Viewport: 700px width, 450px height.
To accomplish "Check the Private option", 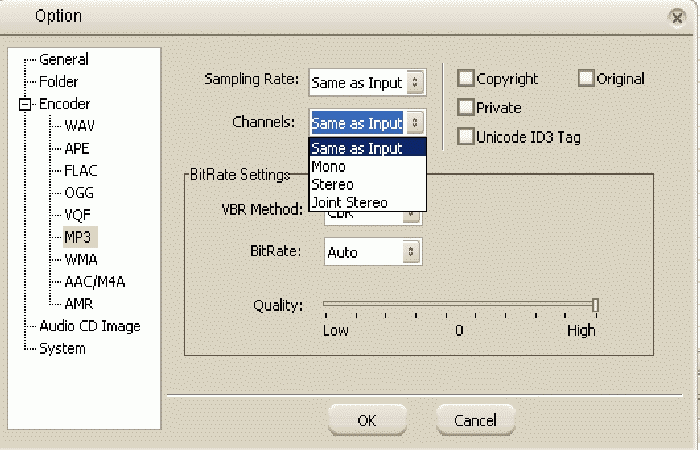I will pyautogui.click(x=466, y=108).
